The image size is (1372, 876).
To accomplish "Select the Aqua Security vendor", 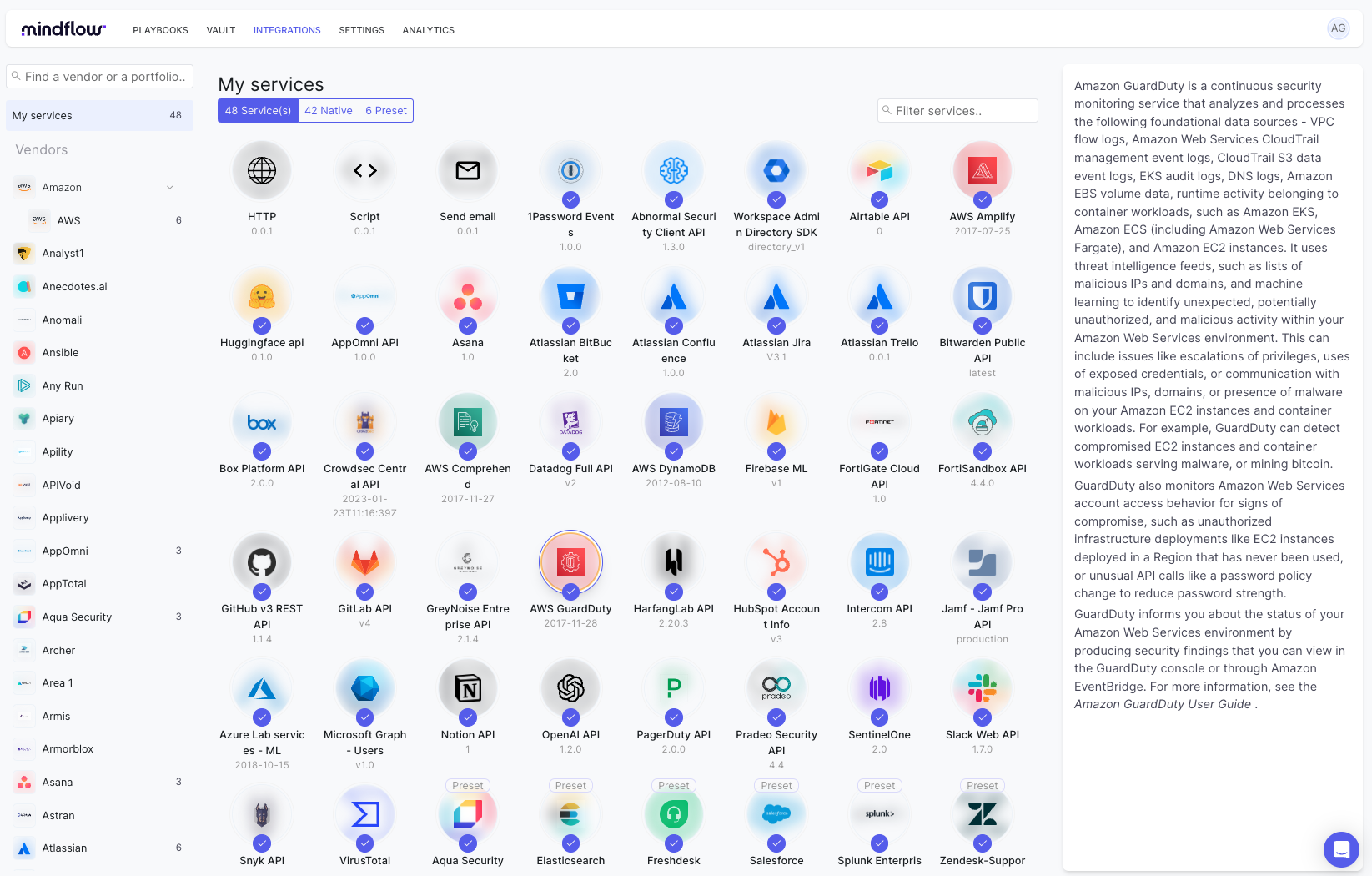I will pyautogui.click(x=99, y=617).
